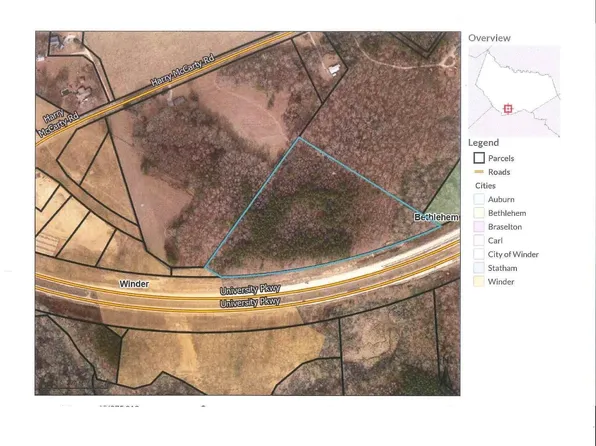Viewport: 596px width, 446px height.
Task: Click the Braselton city color swatch
Action: [479, 227]
